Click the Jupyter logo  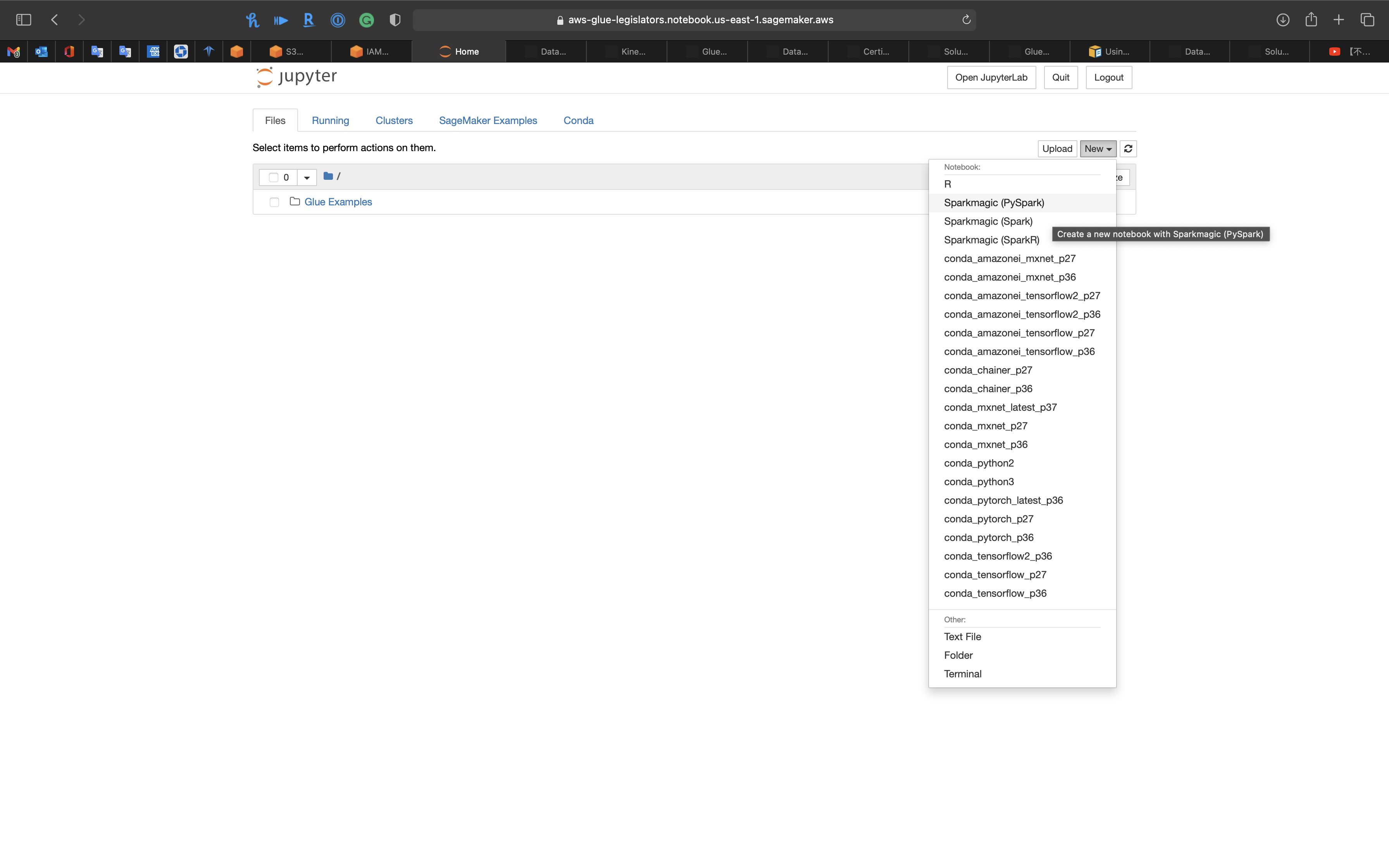(297, 77)
